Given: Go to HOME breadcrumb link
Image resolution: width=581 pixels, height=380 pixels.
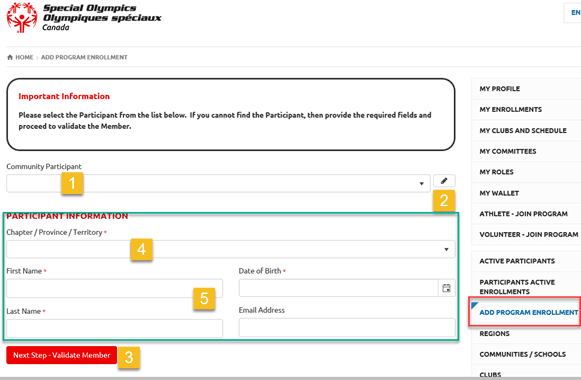Looking at the screenshot, I should coord(24,57).
